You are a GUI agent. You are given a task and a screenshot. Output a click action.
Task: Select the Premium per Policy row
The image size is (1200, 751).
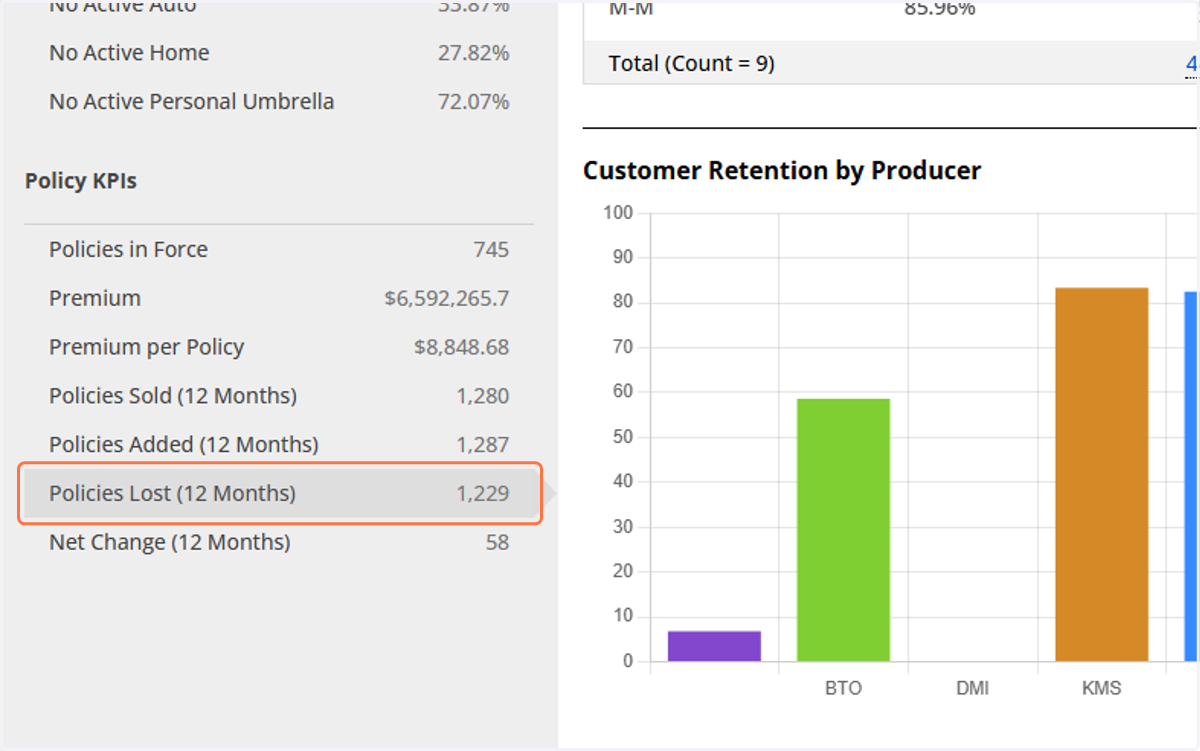[279, 347]
